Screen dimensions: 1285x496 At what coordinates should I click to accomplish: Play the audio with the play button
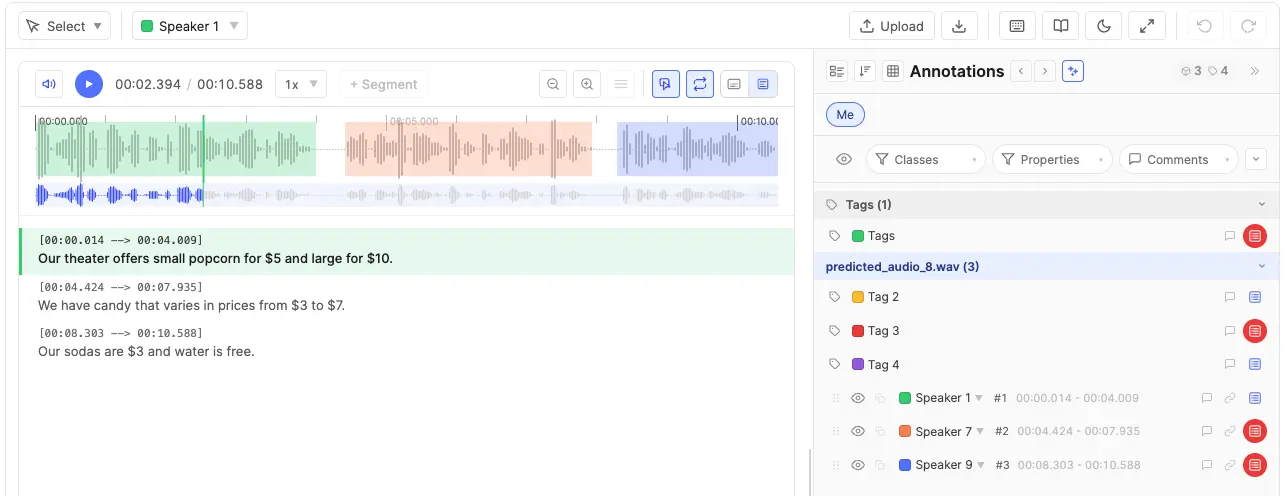click(x=89, y=84)
